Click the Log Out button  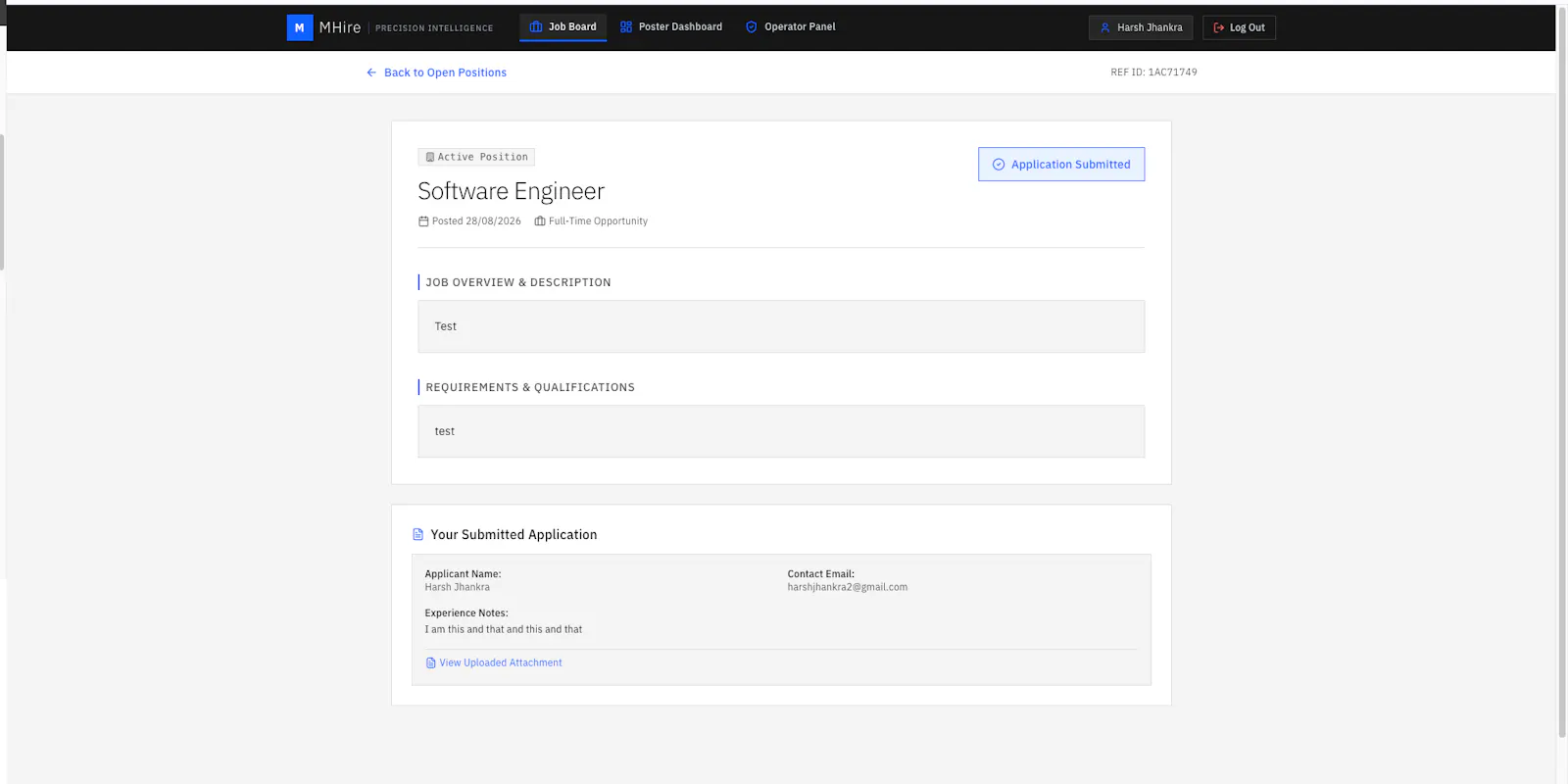click(x=1239, y=27)
